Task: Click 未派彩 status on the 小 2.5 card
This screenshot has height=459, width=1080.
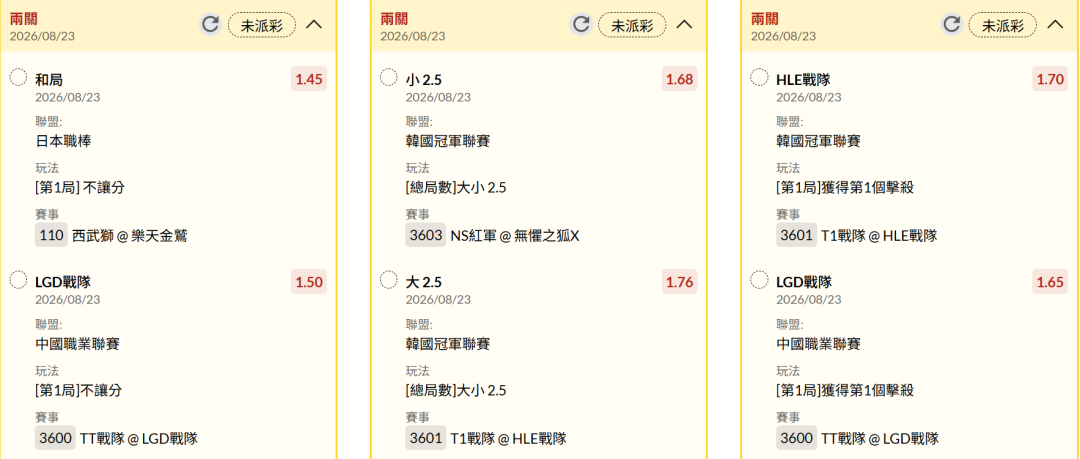Action: pyautogui.click(x=632, y=26)
